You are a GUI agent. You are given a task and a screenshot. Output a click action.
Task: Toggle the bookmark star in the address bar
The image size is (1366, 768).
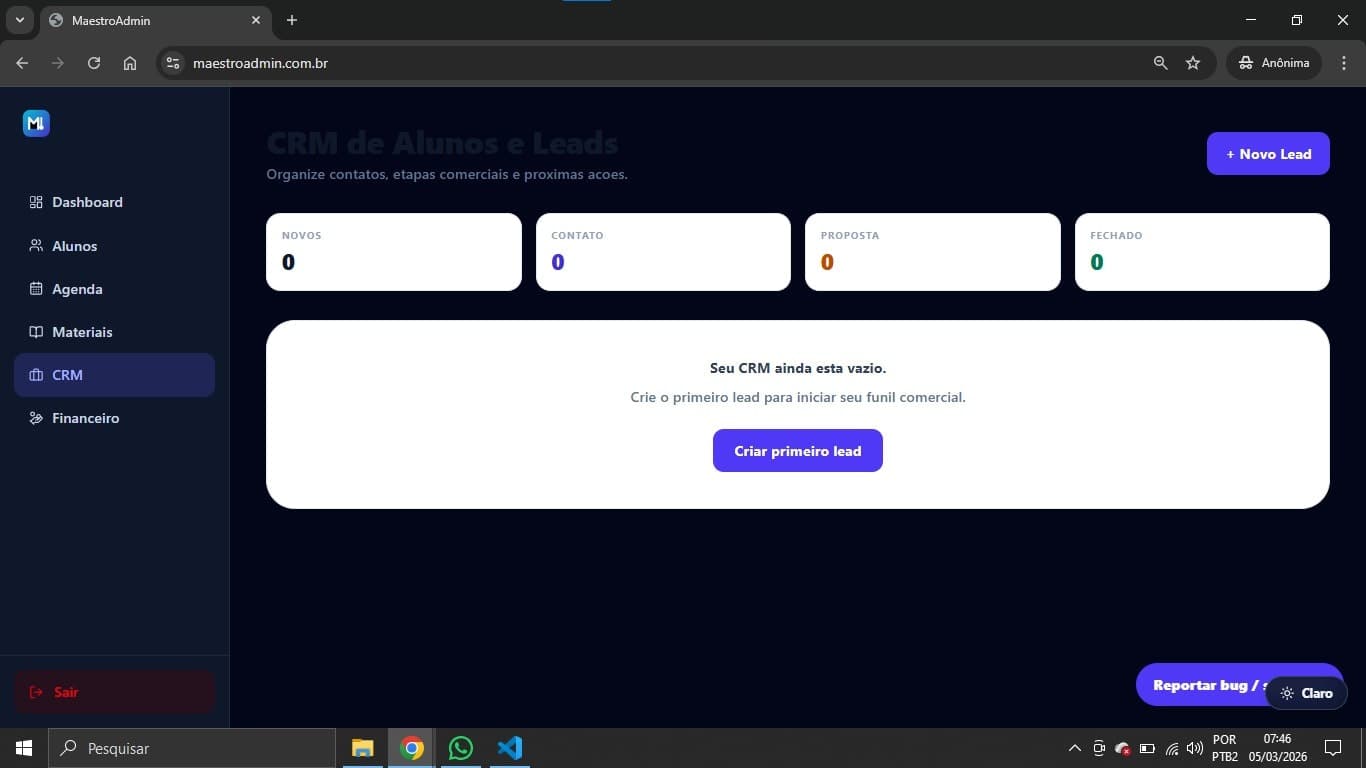1192,62
